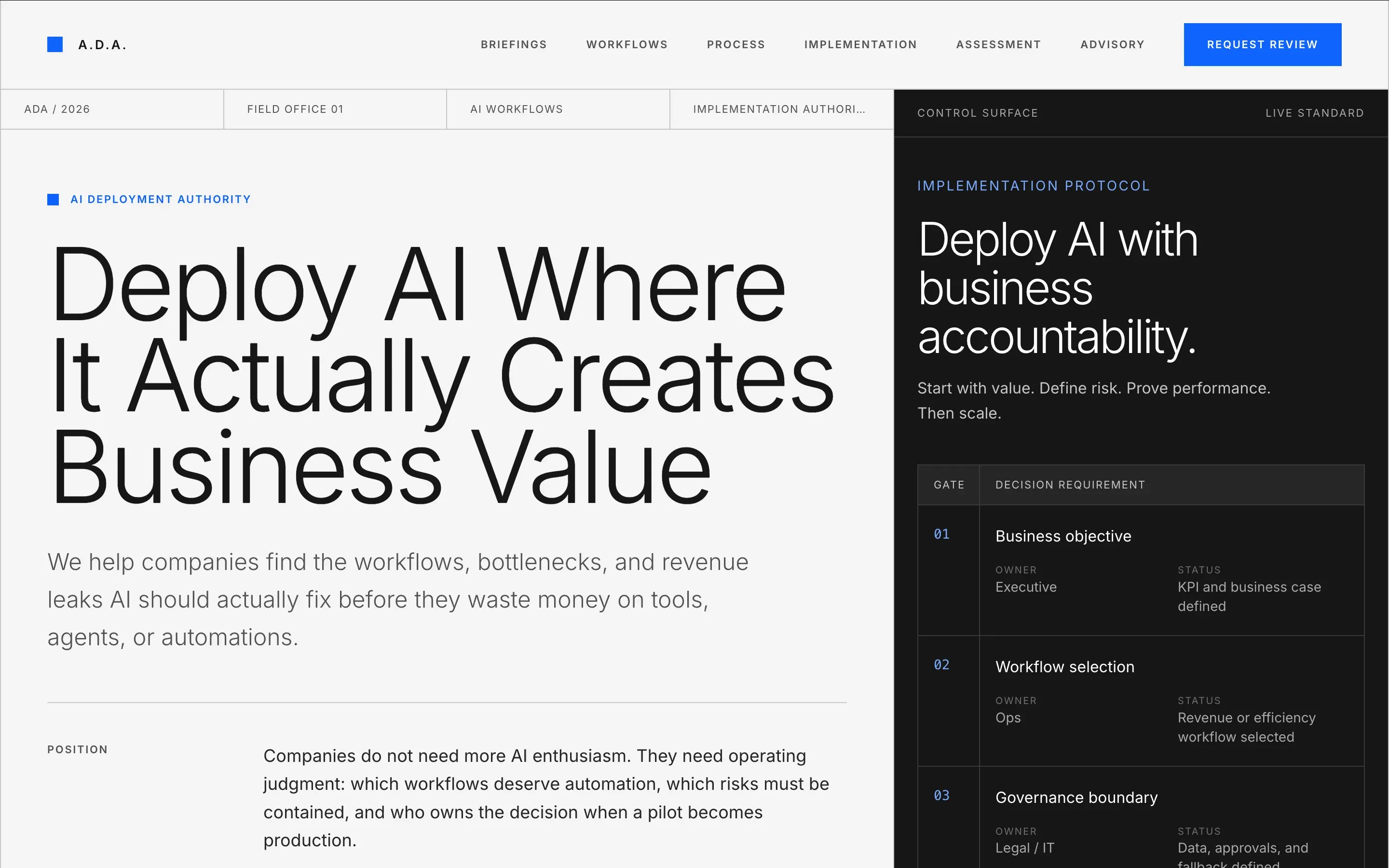Click gate number 01
Image resolution: width=1389 pixels, height=868 pixels.
pos(941,534)
